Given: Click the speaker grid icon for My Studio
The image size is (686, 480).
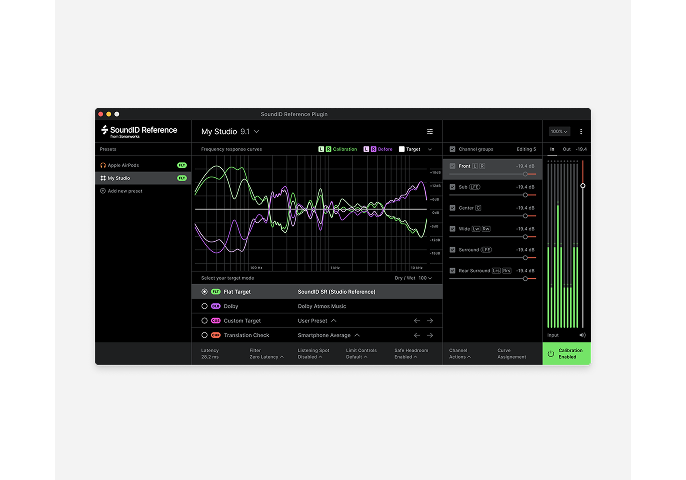Looking at the screenshot, I should point(103,178).
